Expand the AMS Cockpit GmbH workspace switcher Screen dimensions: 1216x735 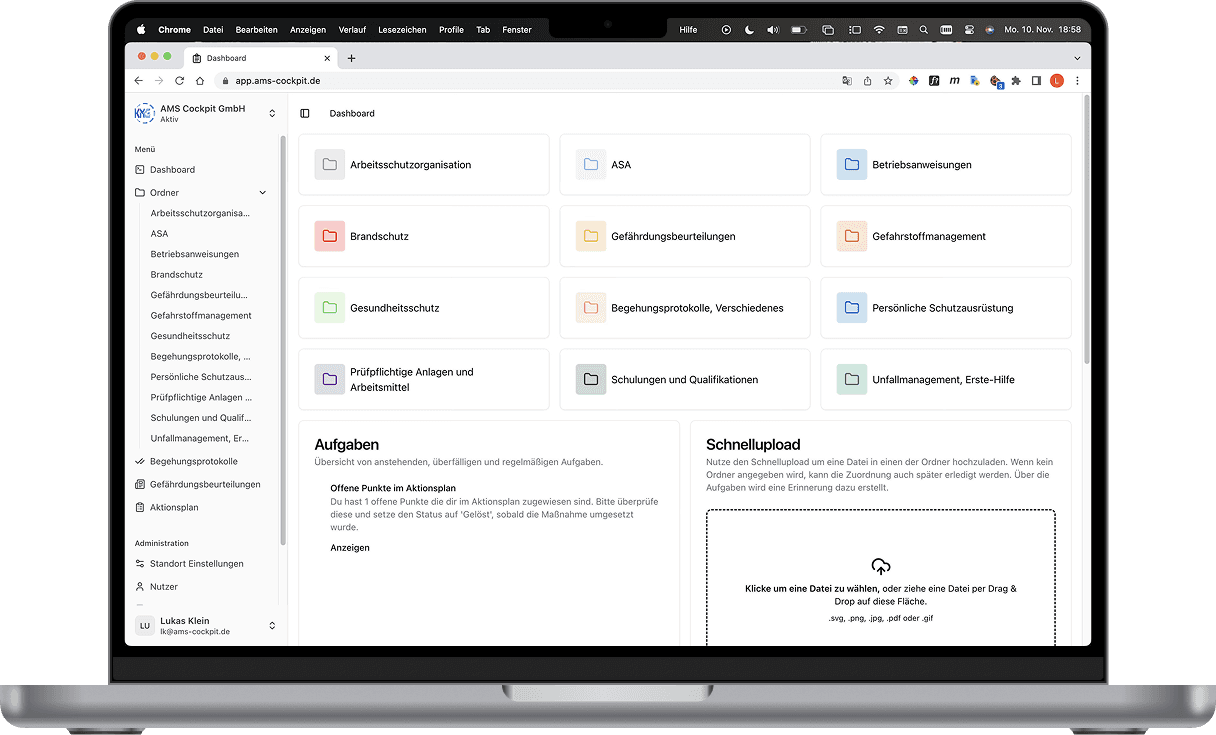[x=271, y=113]
